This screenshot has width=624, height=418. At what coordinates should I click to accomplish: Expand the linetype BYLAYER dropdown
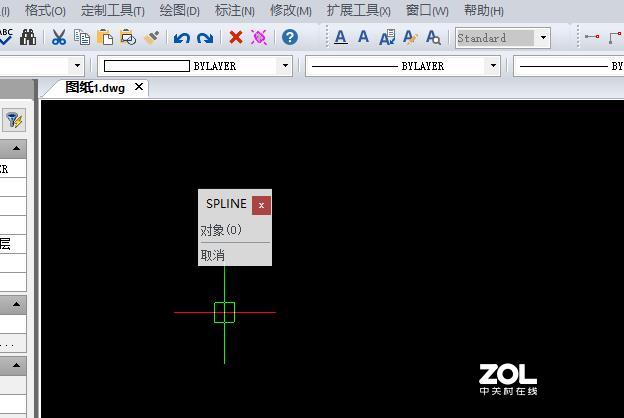(493, 66)
